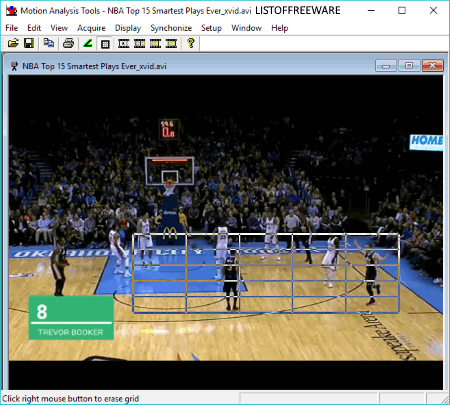
Task: Minimize the inner video document window
Action: coord(386,66)
